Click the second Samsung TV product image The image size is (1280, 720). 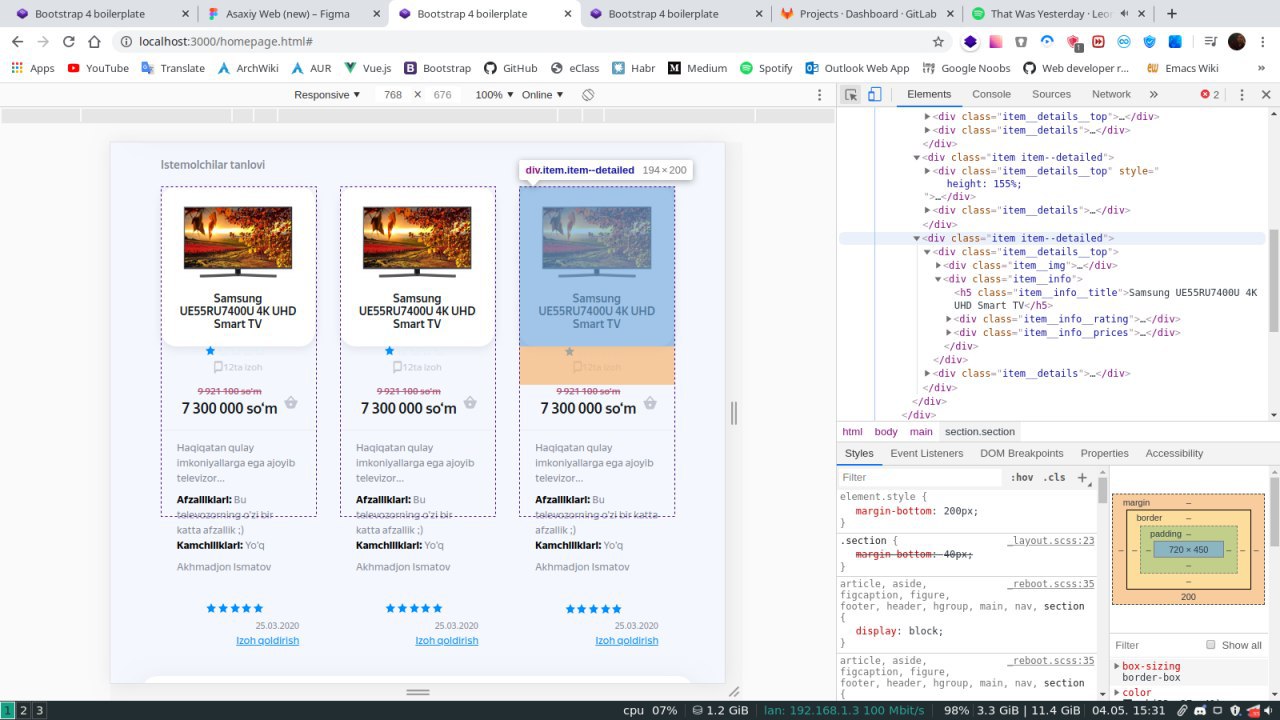(x=417, y=241)
